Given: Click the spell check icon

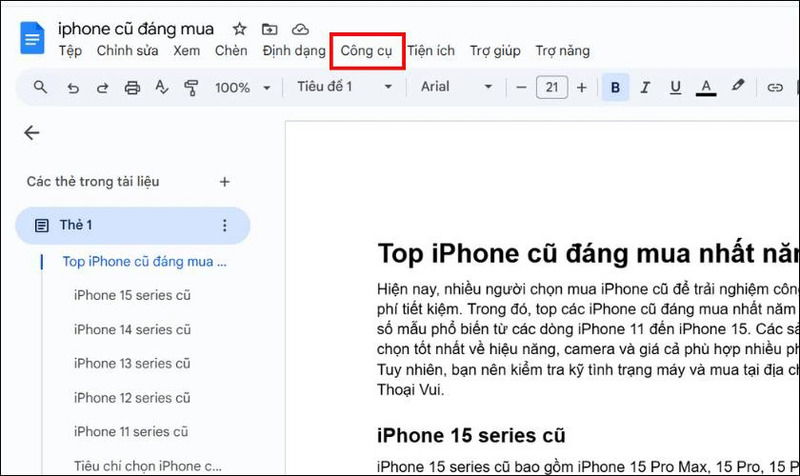Looking at the screenshot, I should tap(162, 88).
